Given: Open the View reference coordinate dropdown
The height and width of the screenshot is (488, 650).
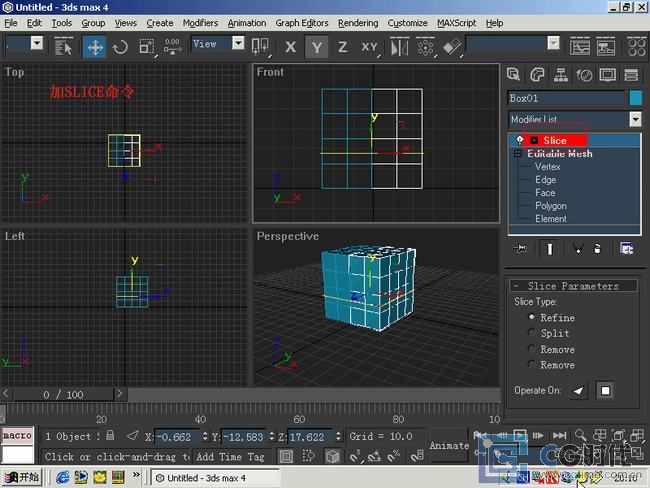Looking at the screenshot, I should pos(238,43).
